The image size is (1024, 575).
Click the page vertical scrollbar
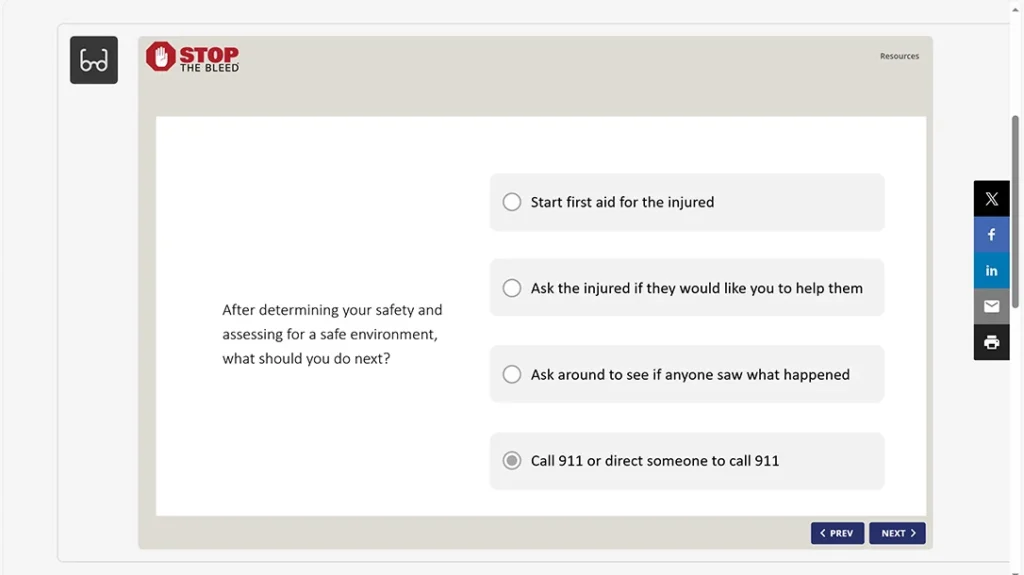pyautogui.click(x=1016, y=160)
